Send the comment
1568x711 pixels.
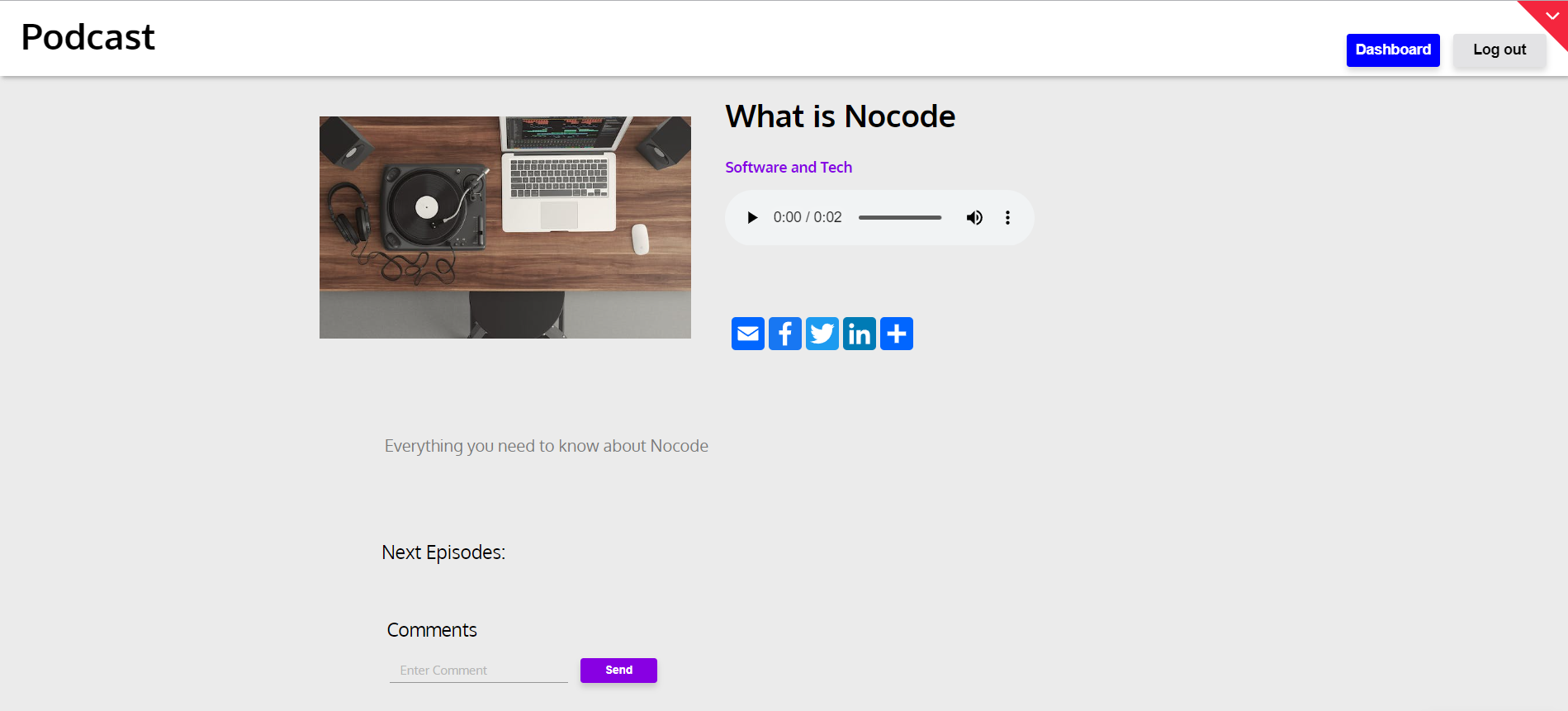(x=618, y=671)
